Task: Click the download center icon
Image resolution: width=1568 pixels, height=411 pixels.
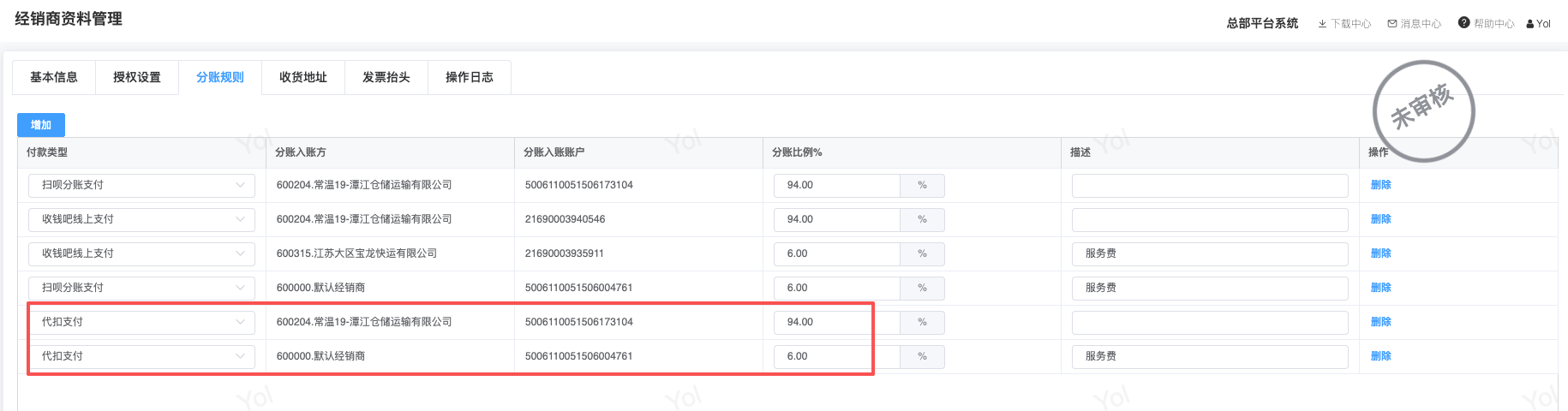Action: click(1322, 24)
